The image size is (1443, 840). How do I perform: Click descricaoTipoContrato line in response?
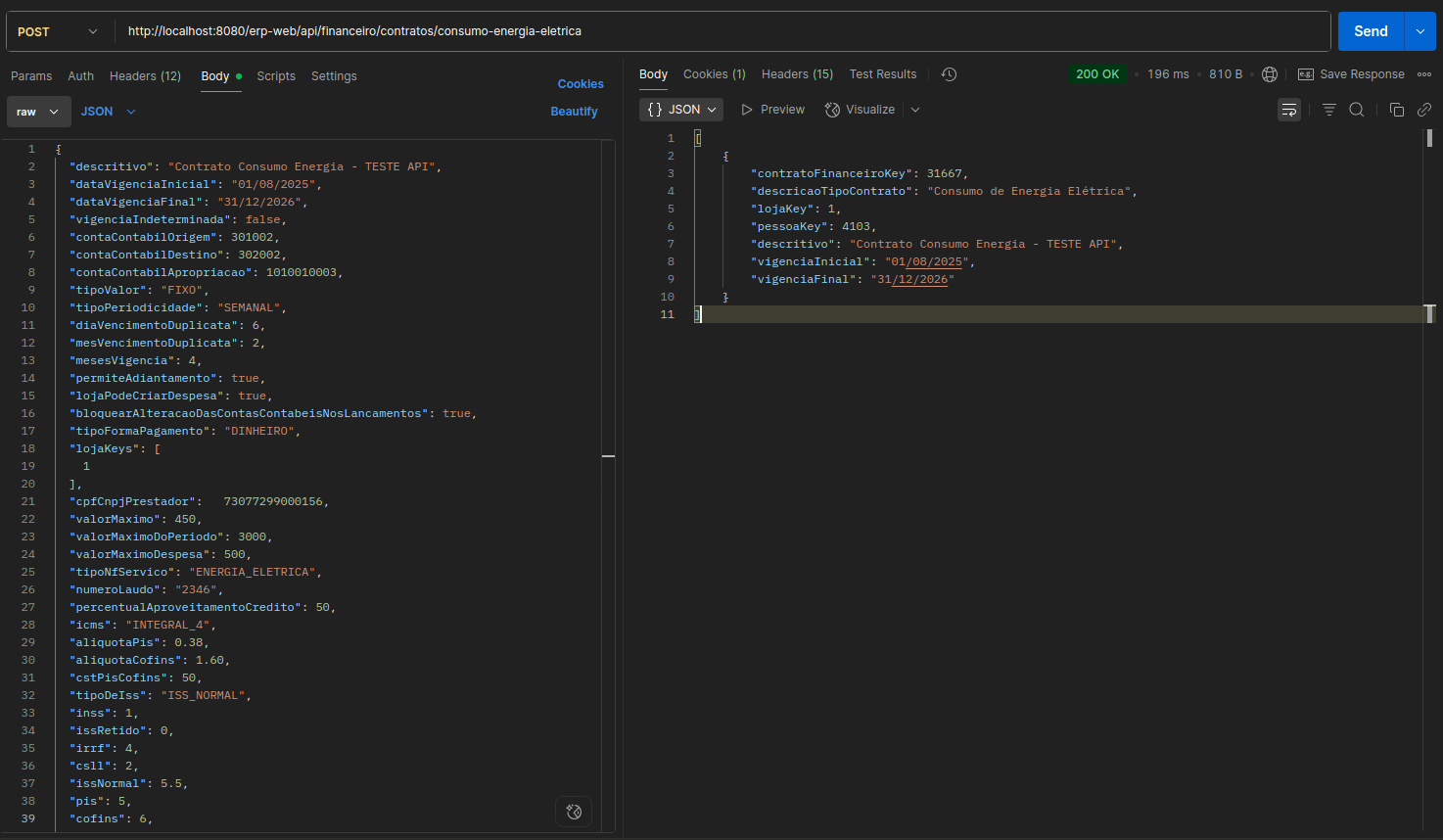coord(945,191)
